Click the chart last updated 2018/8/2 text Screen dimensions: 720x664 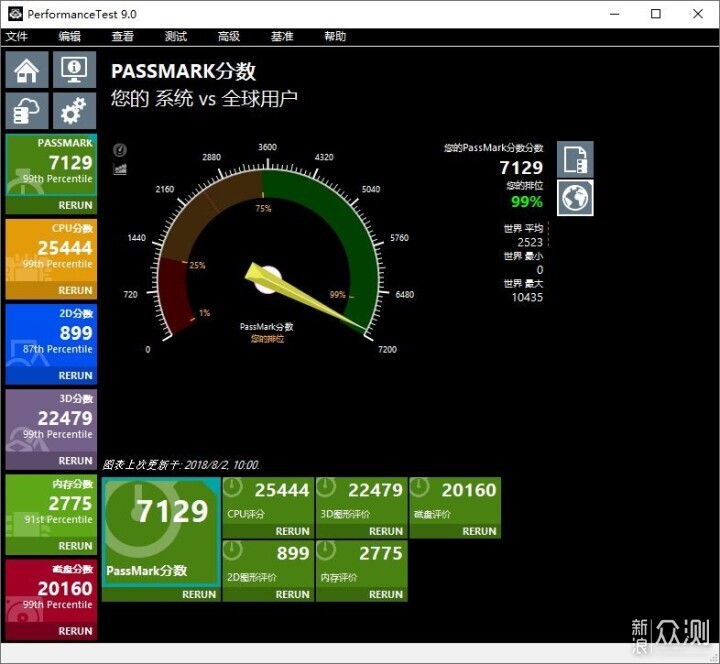[181, 465]
